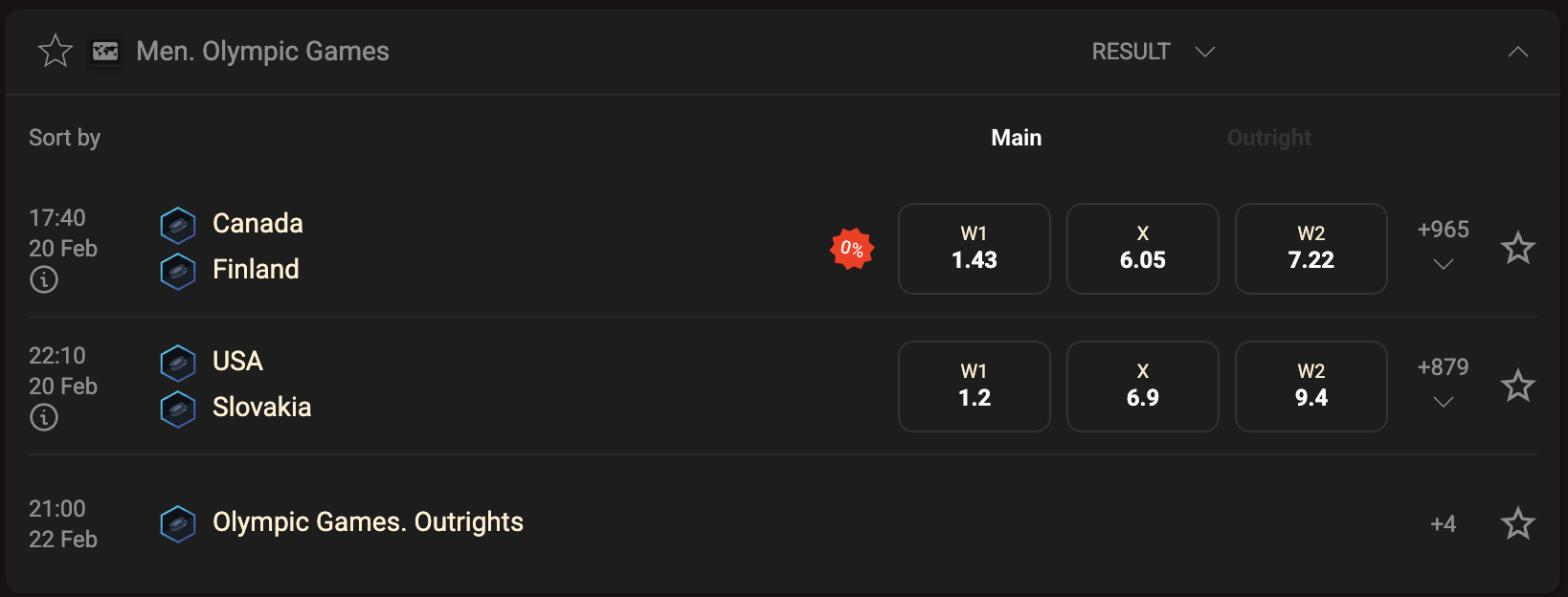The image size is (1568, 597).
Task: Open the info icon for the USA match
Action: (43, 417)
